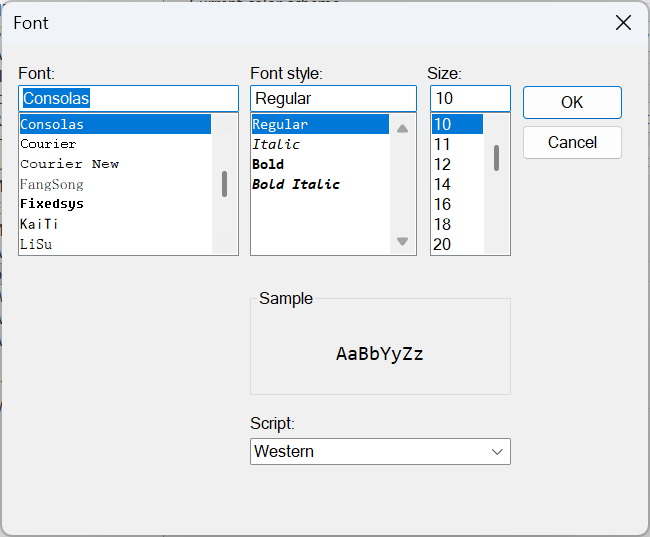
Task: Choose Bold font style
Action: pyautogui.click(x=320, y=164)
